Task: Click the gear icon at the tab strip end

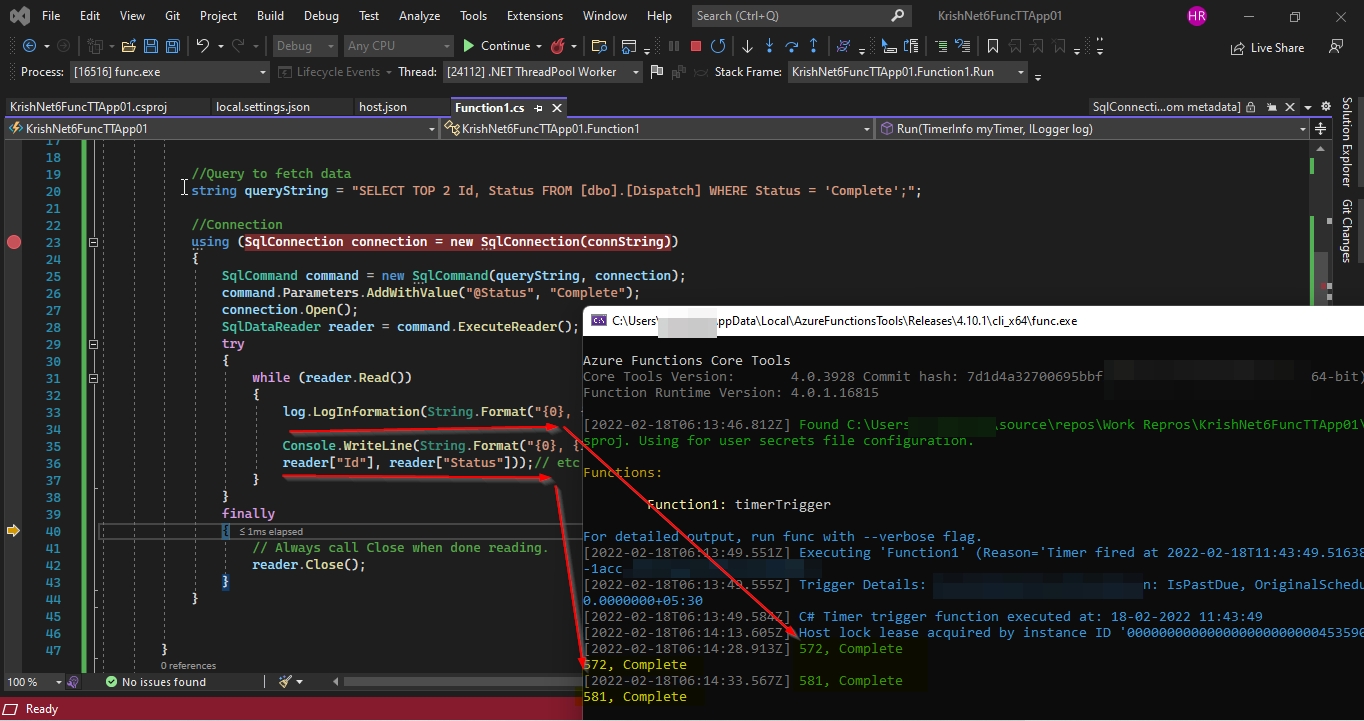Action: click(x=1326, y=106)
